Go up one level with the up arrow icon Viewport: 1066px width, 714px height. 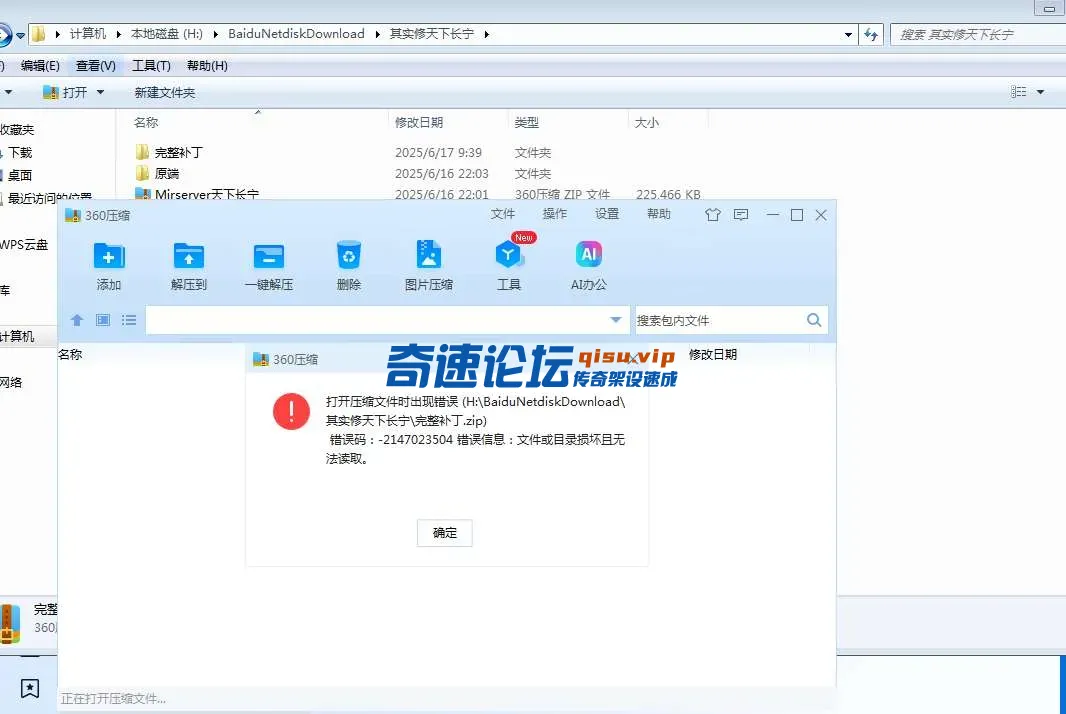click(x=77, y=320)
